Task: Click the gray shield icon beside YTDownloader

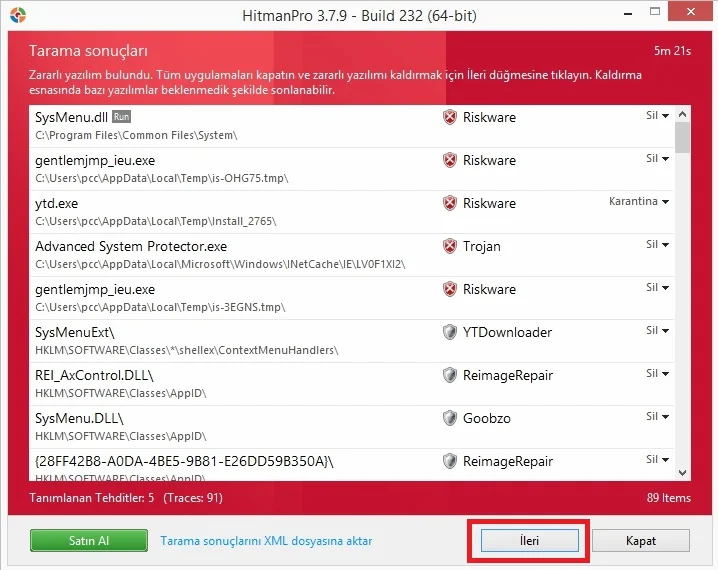Action: tap(450, 332)
